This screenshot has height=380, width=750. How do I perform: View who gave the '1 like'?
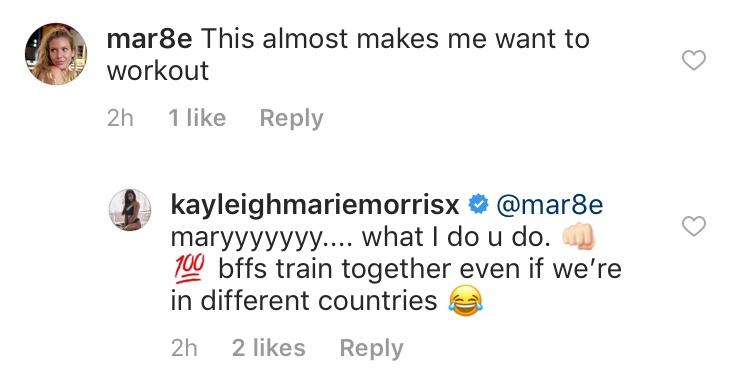point(197,118)
